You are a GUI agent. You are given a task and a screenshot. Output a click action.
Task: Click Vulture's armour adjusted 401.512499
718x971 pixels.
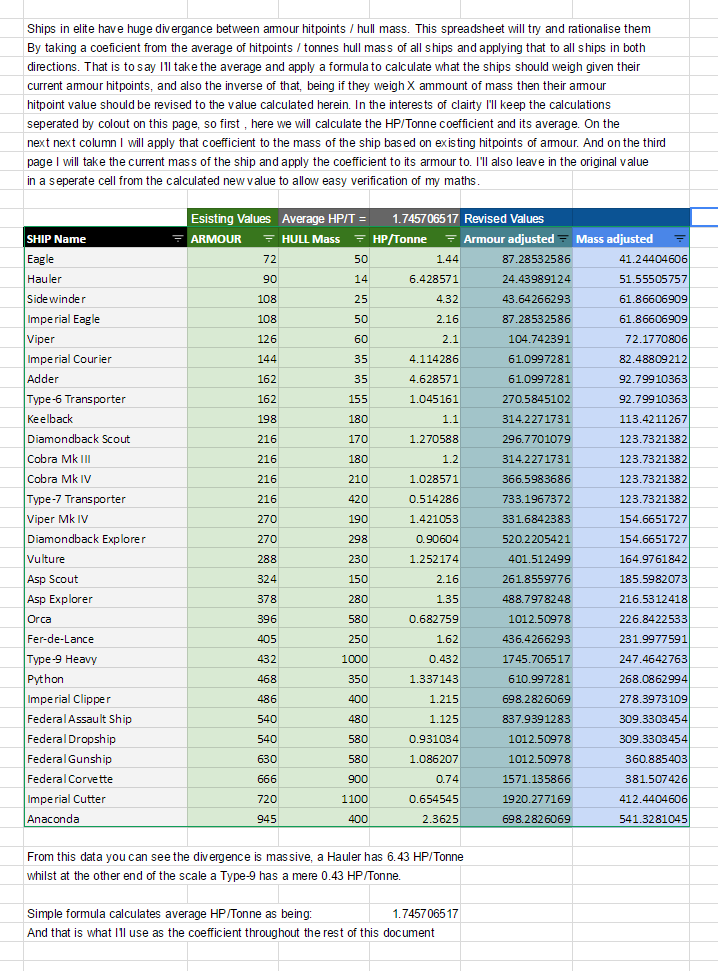tap(517, 559)
